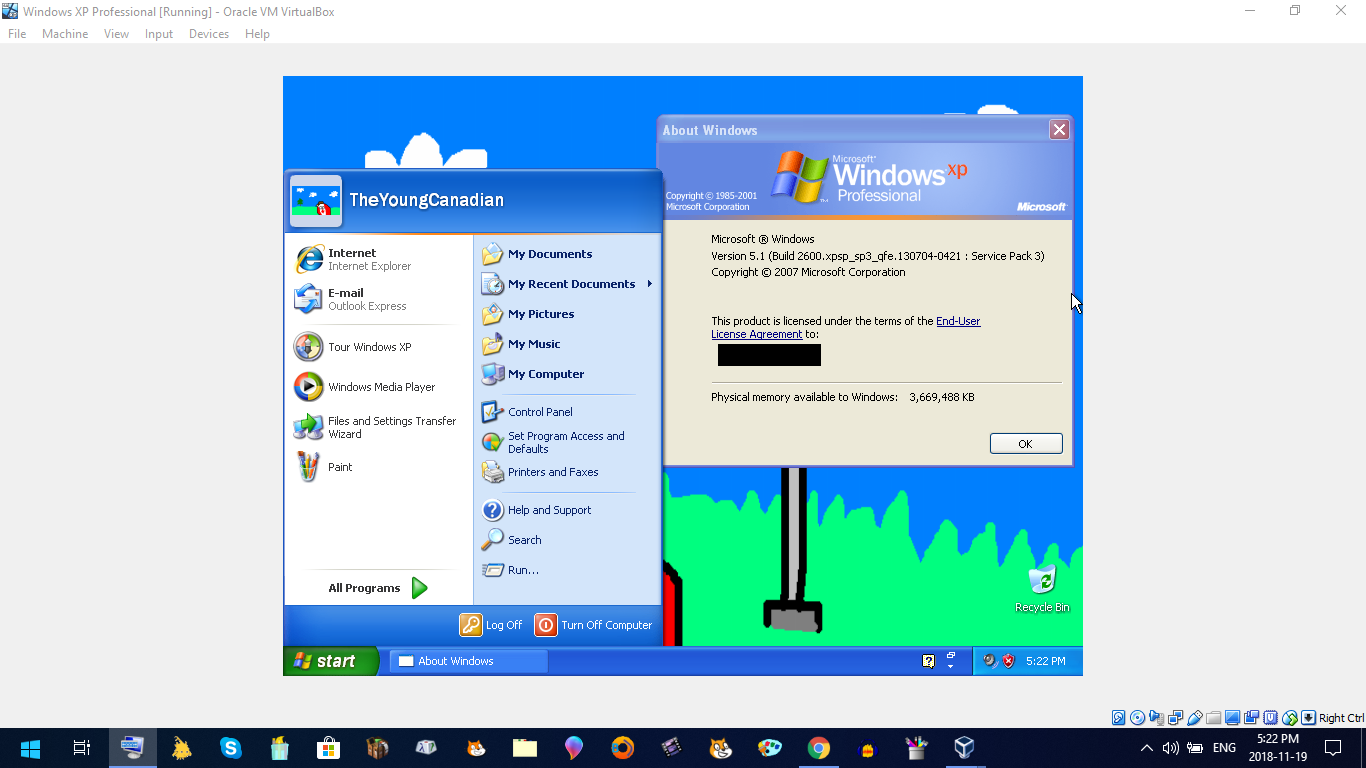Click the VirtualBox network status icon
Screen dimensions: 1366x768
[1175, 718]
